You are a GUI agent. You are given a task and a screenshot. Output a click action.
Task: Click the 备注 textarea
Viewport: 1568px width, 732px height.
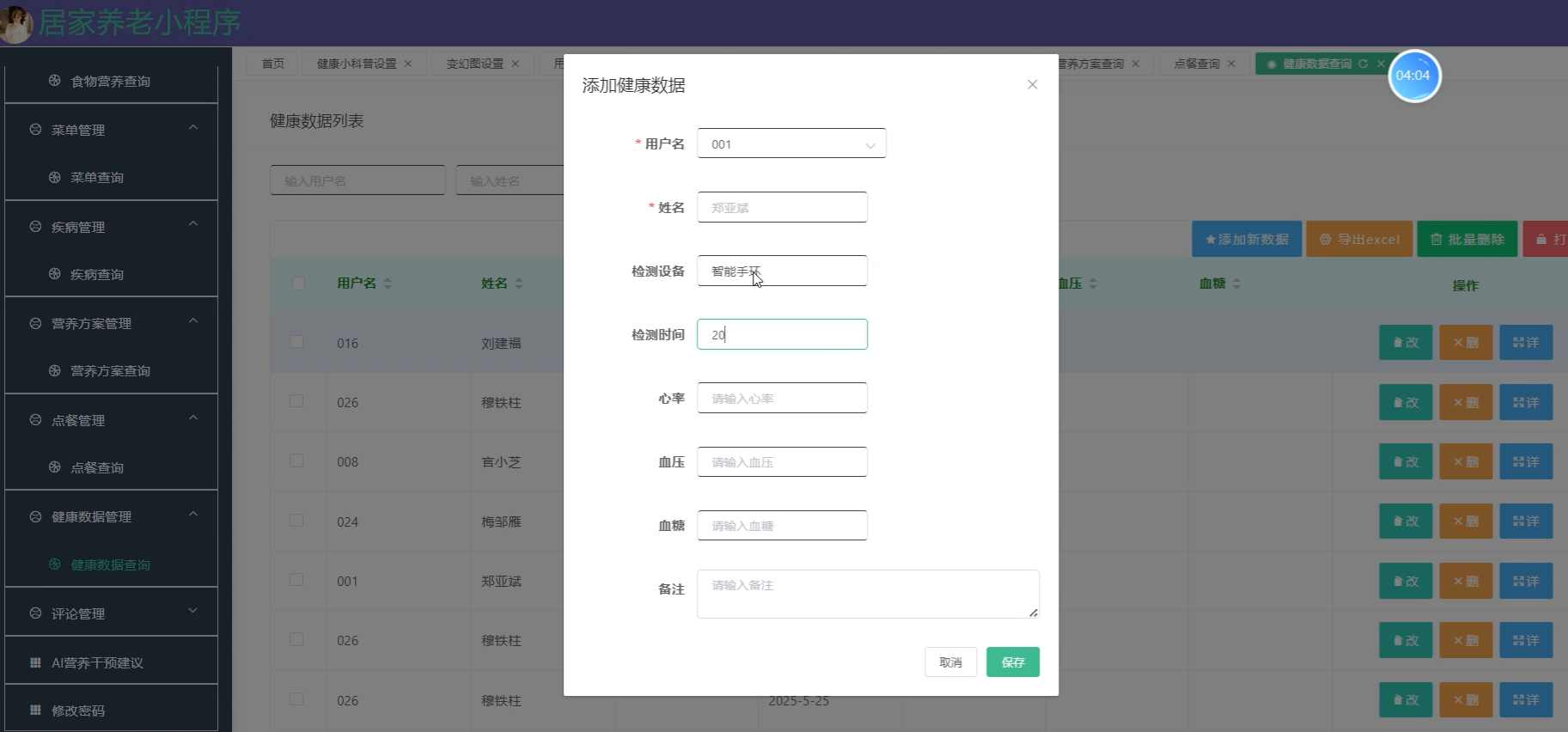point(868,594)
